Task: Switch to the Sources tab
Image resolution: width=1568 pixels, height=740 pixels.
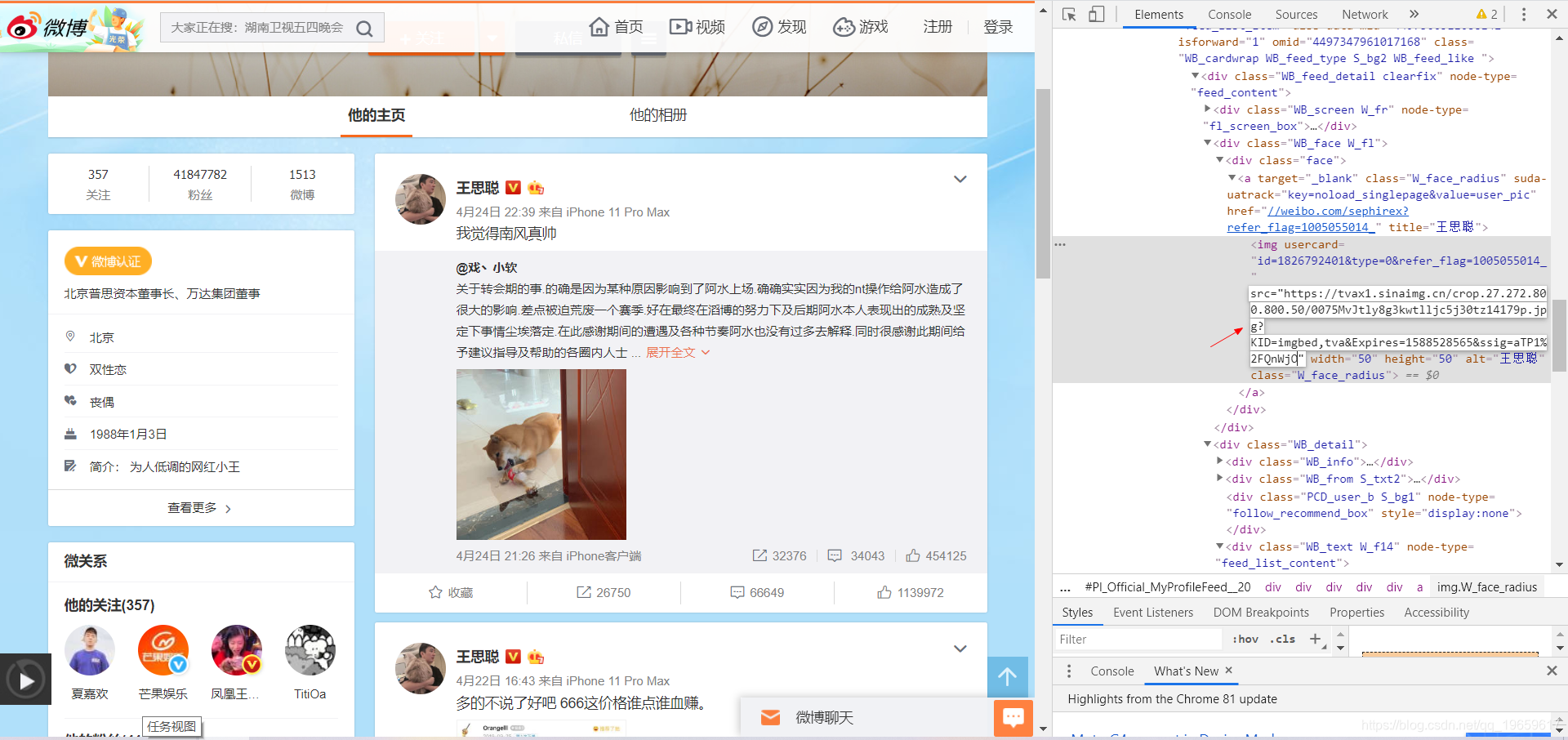Action: click(1296, 14)
